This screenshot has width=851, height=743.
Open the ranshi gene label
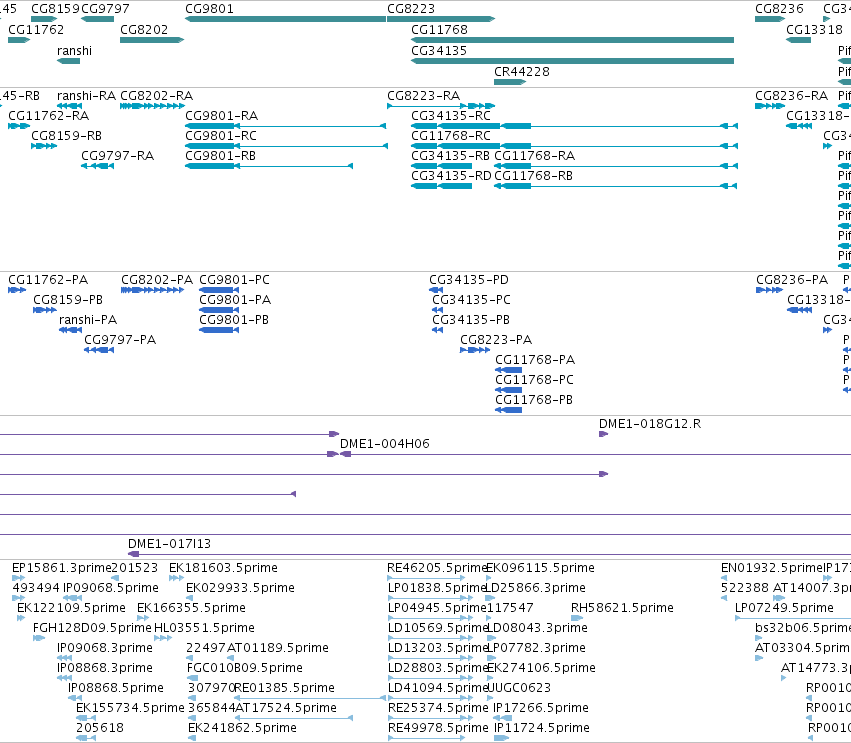(74, 51)
